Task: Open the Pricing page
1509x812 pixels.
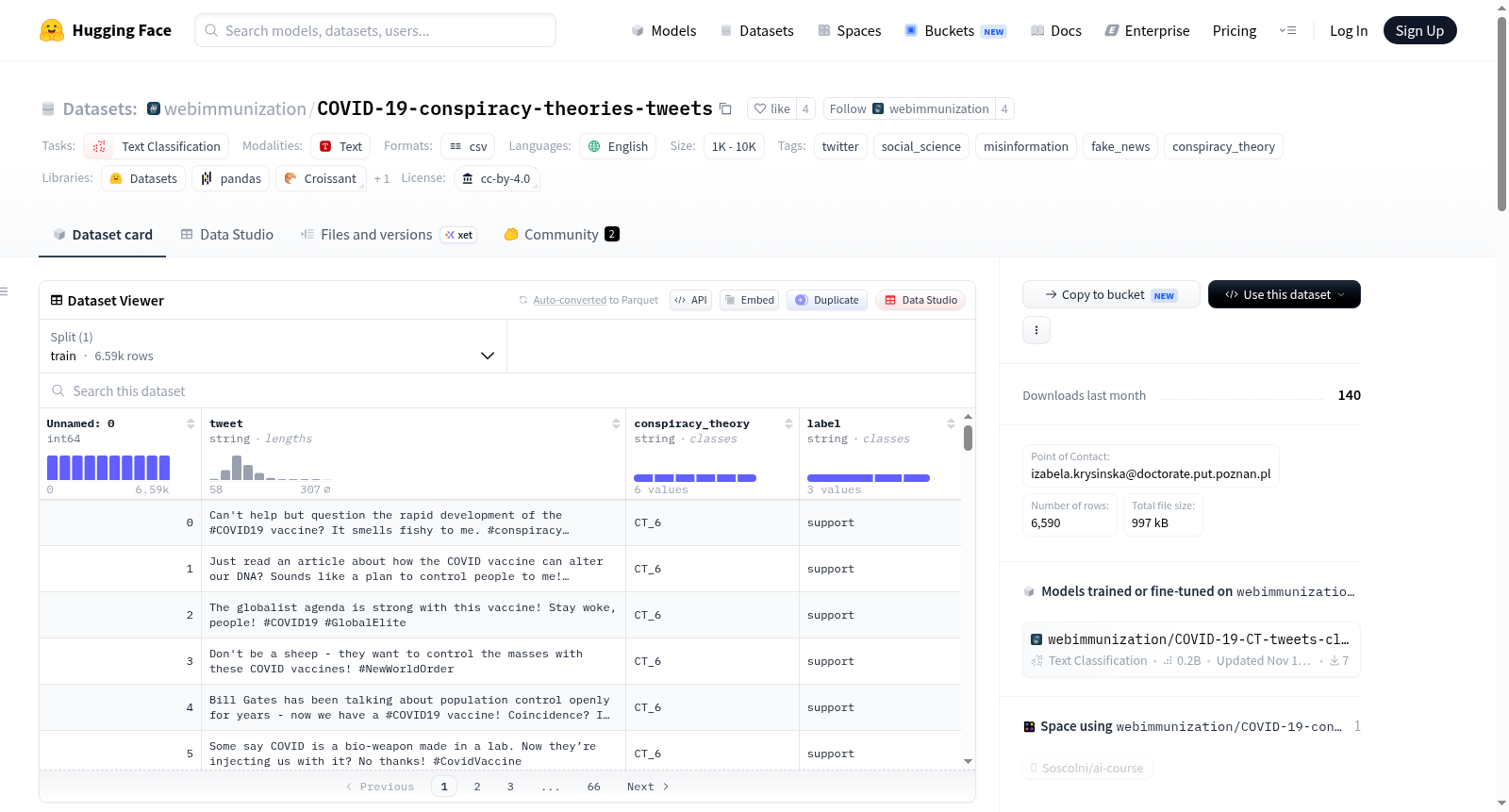Action: 1235,30
